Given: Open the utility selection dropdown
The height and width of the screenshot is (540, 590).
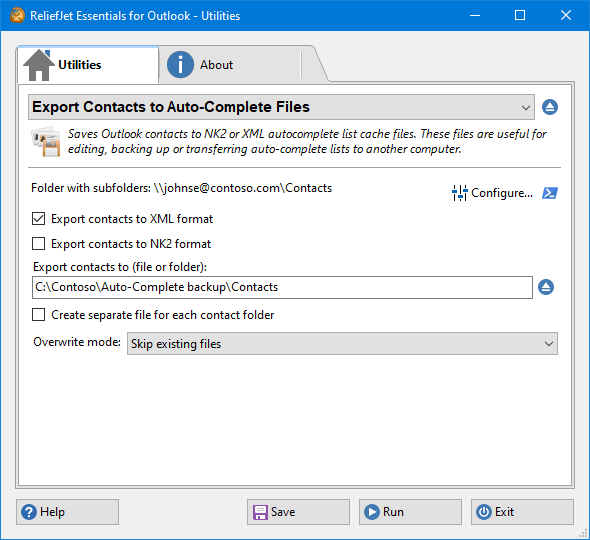Looking at the screenshot, I should pyautogui.click(x=281, y=107).
